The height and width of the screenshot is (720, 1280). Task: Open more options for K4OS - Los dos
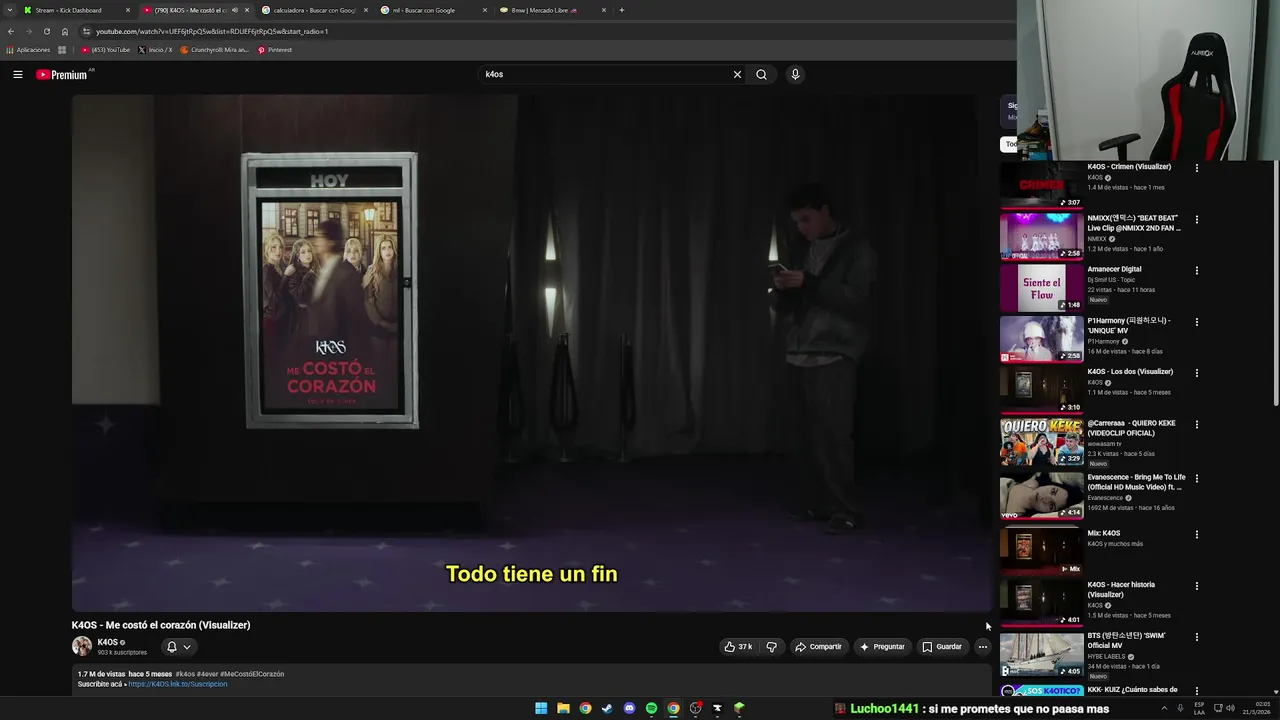point(1196,373)
